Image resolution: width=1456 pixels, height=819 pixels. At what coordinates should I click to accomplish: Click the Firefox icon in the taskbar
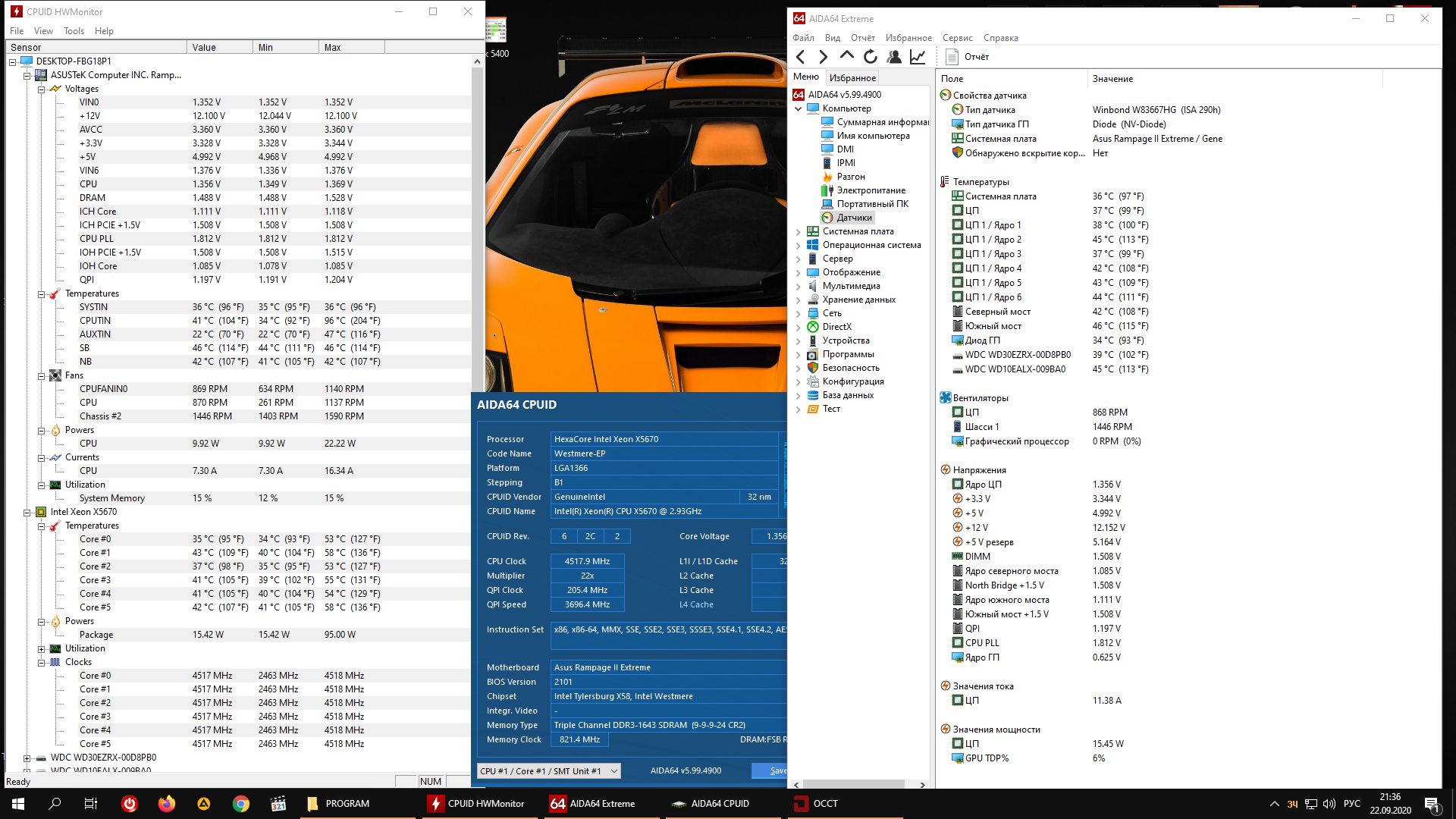pos(166,804)
